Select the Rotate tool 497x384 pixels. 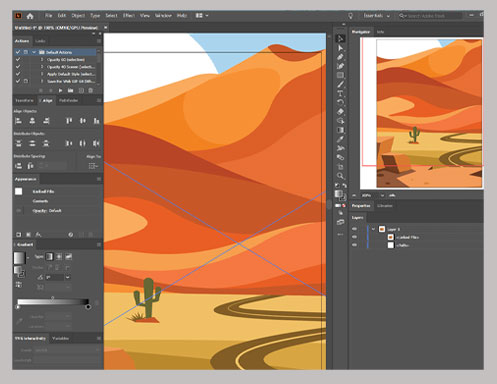click(340, 103)
